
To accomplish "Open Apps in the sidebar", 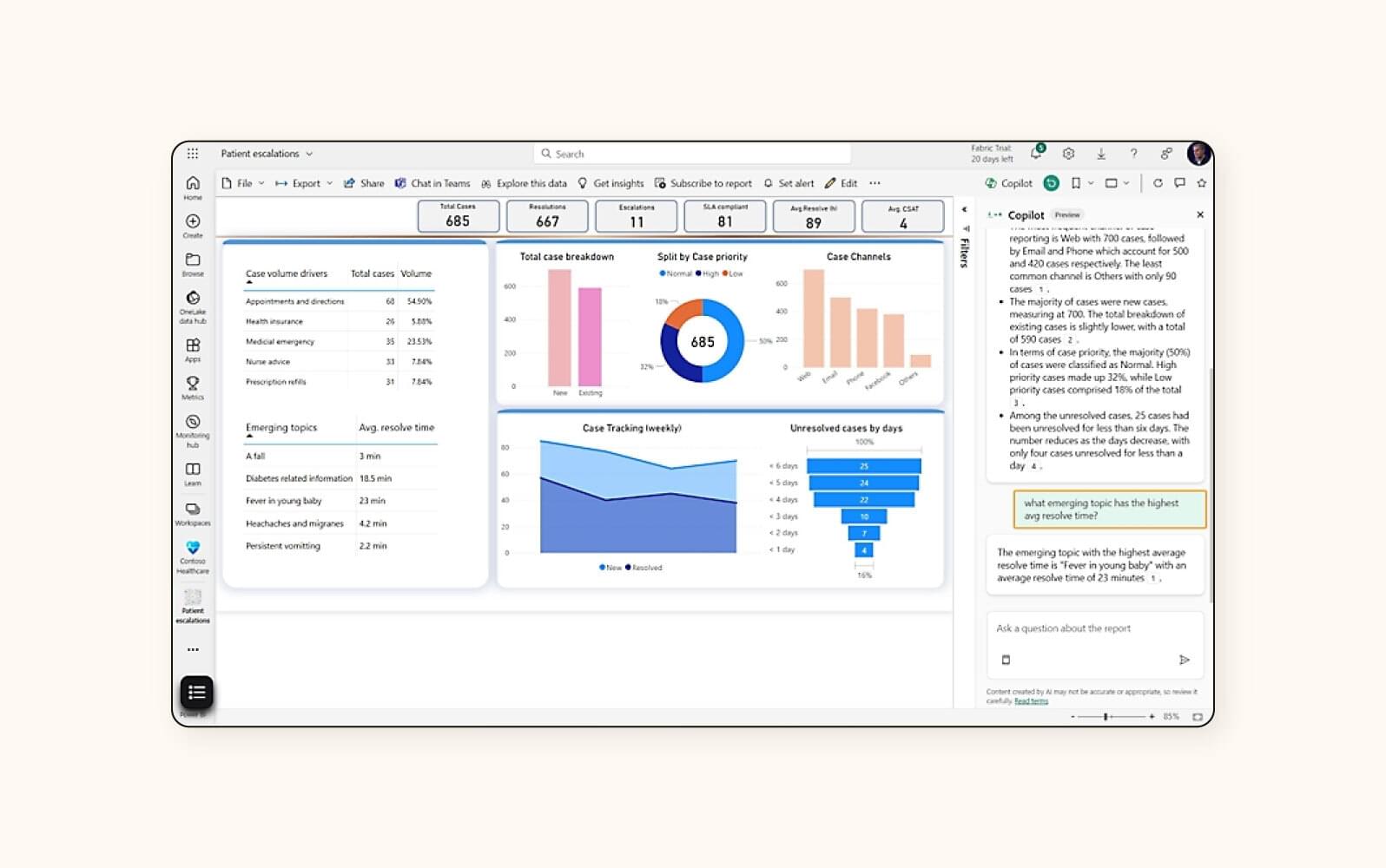I will pyautogui.click(x=193, y=350).
